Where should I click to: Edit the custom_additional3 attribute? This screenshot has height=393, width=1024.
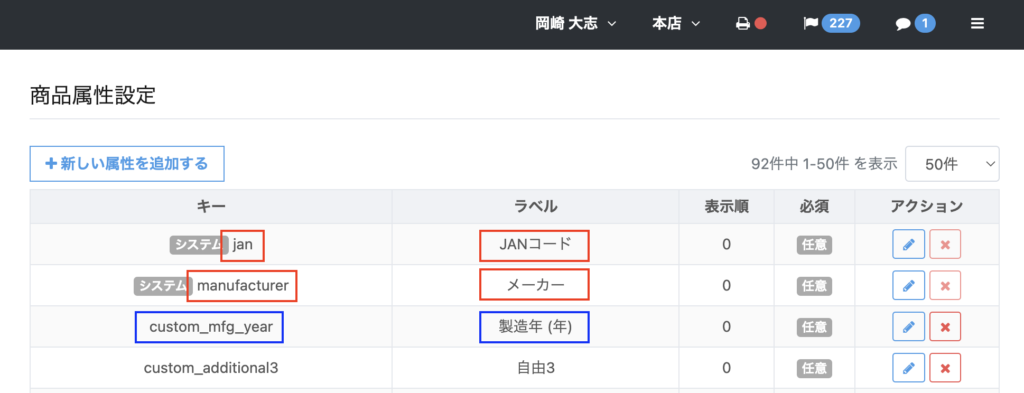click(x=908, y=368)
